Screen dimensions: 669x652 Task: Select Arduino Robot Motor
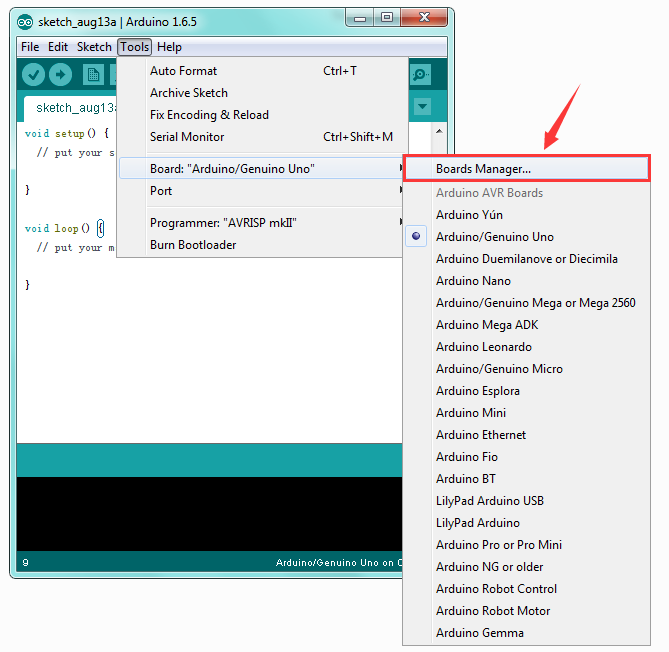526,611
